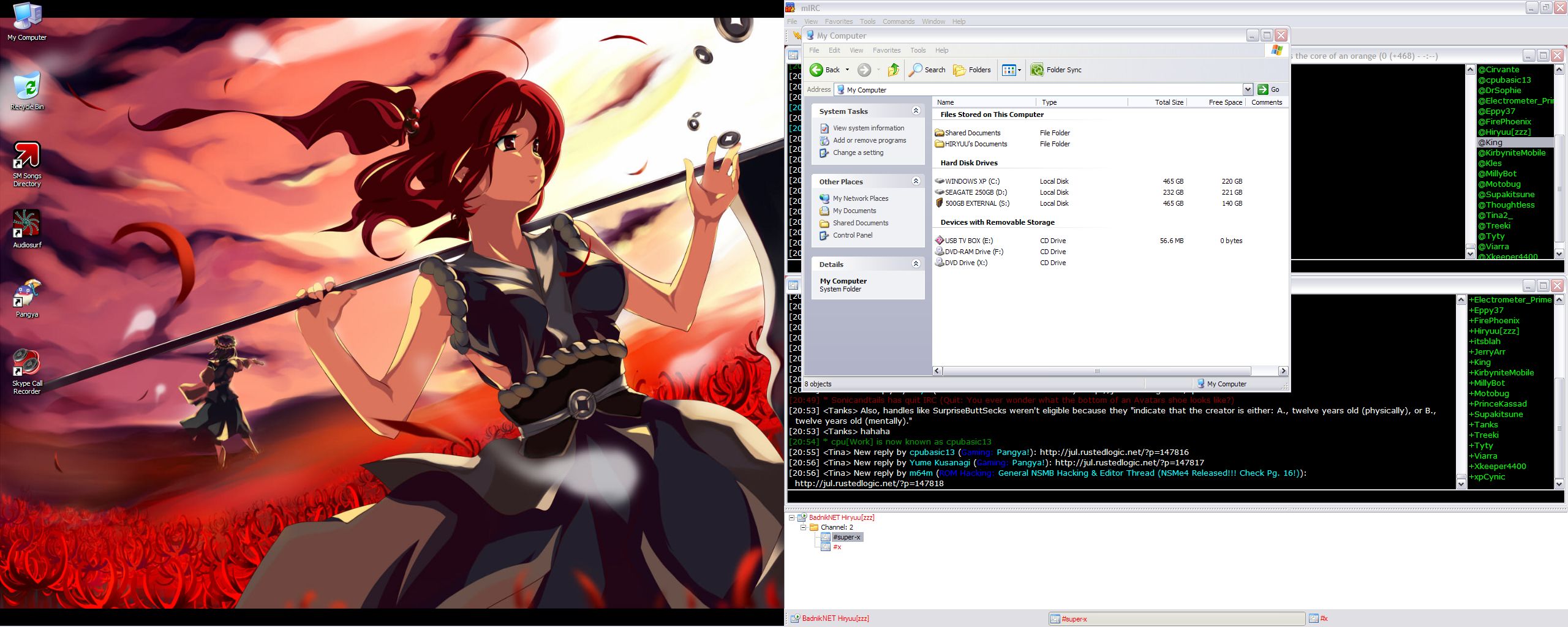1568x627 pixels.
Task: Click the Back arrow in My Computer
Action: pos(817,70)
